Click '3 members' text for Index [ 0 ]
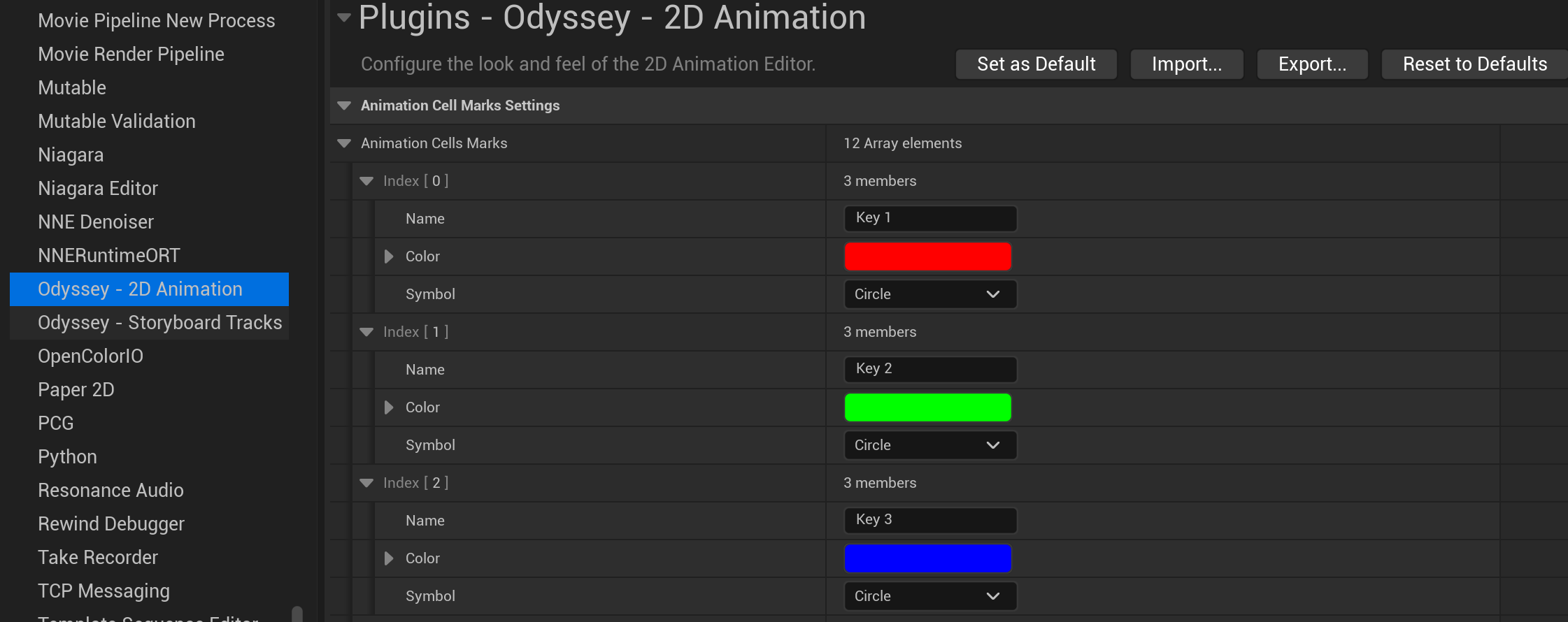This screenshot has height=622, width=1568. pyautogui.click(x=880, y=181)
